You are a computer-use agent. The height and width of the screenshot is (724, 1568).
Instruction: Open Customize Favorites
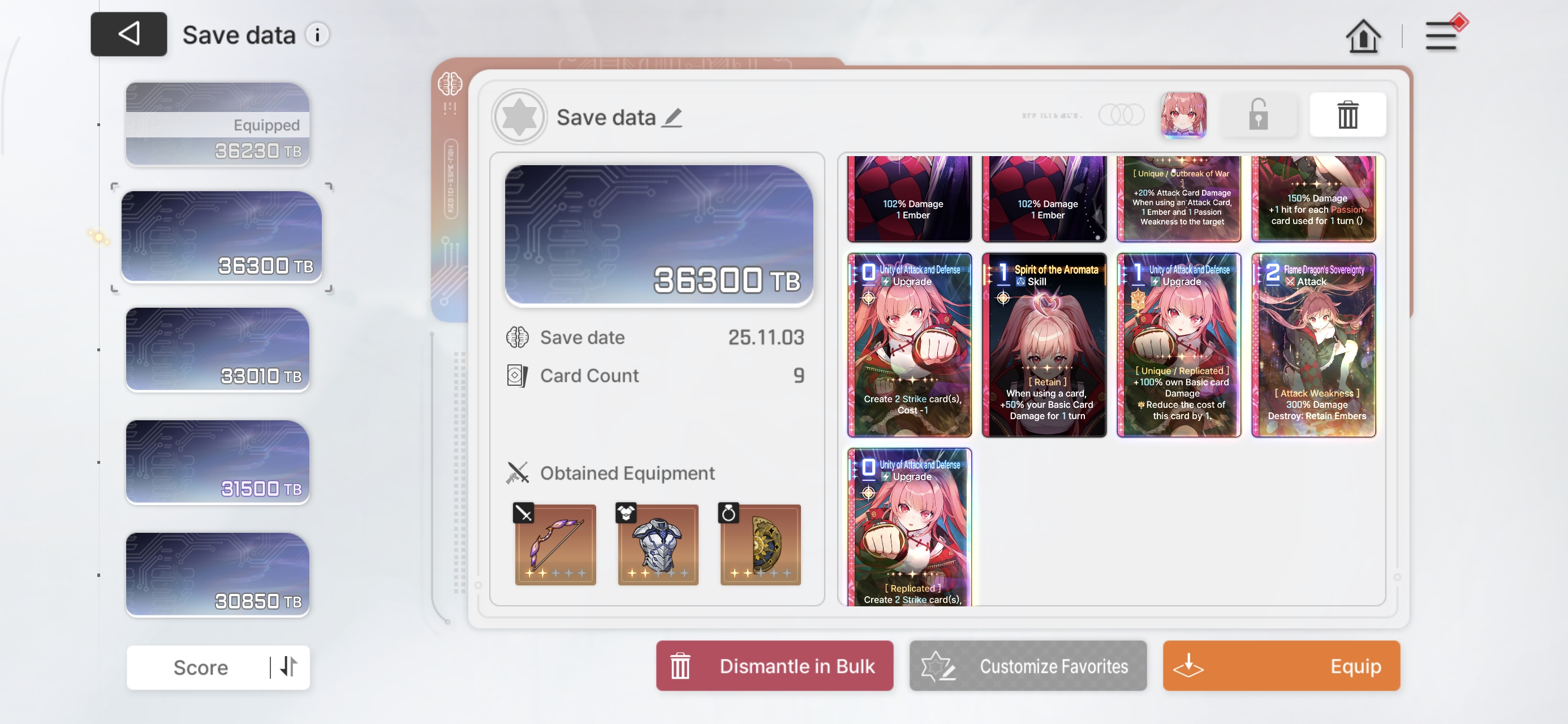point(1027,666)
